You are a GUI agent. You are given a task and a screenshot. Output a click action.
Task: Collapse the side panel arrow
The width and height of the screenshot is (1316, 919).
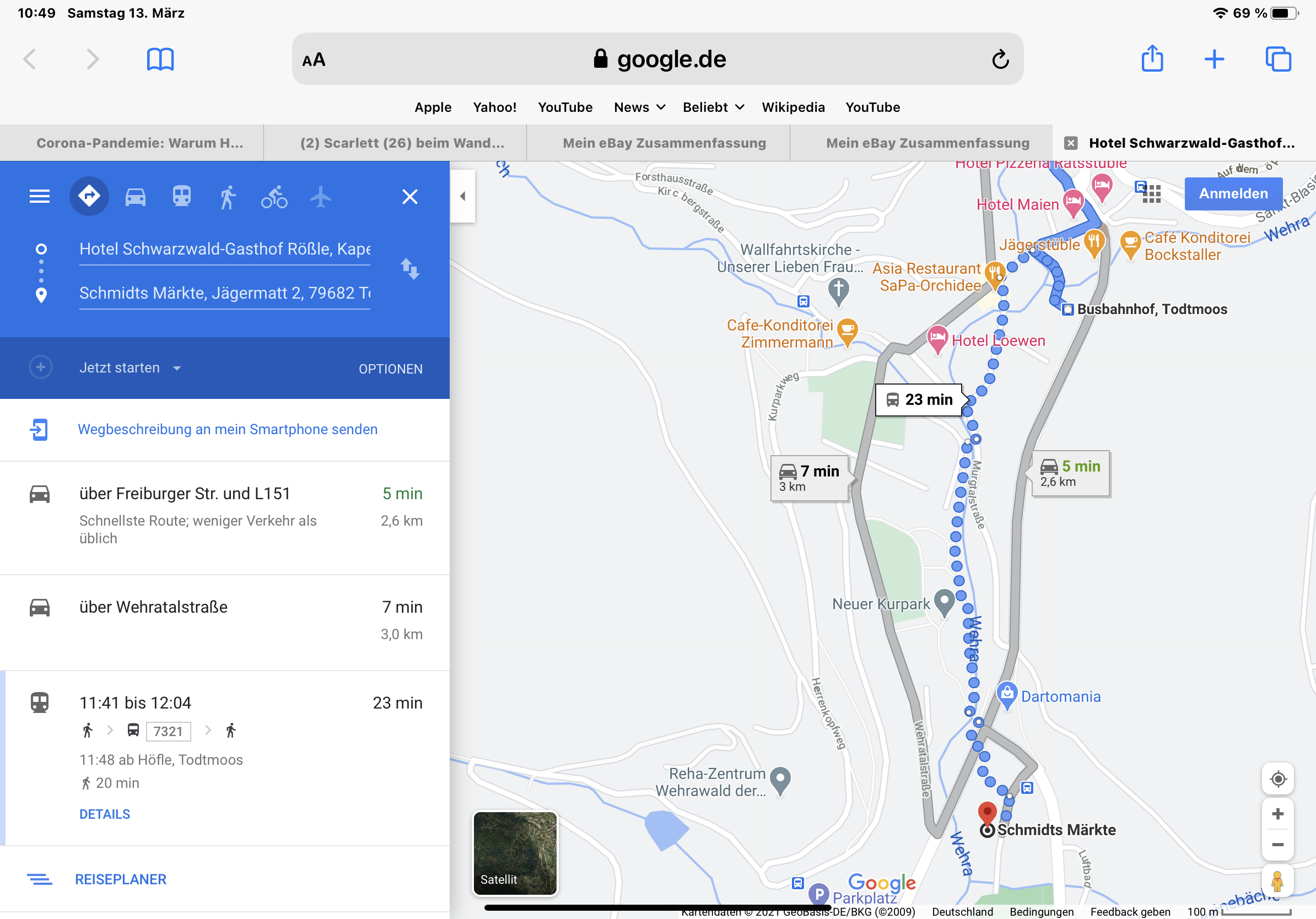coord(462,197)
